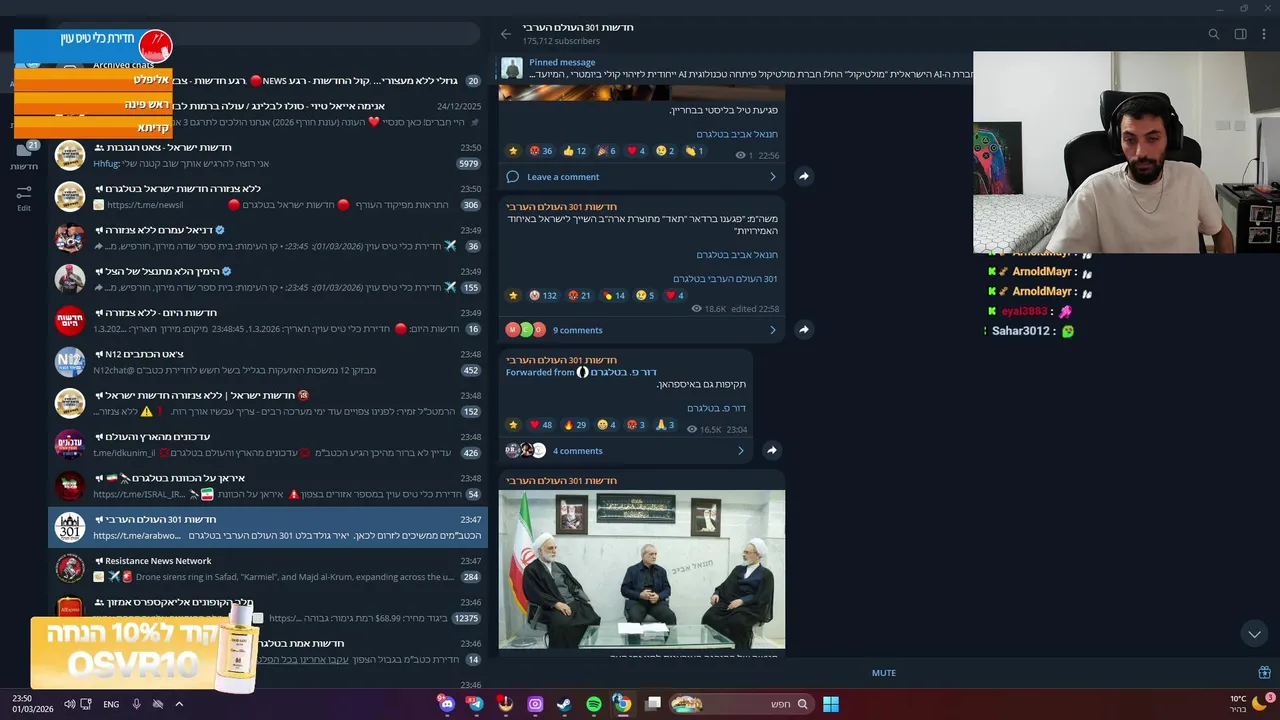Image resolution: width=1280 pixels, height=720 pixels.
Task: Open the Discord icon in the taskbar
Action: pos(446,704)
